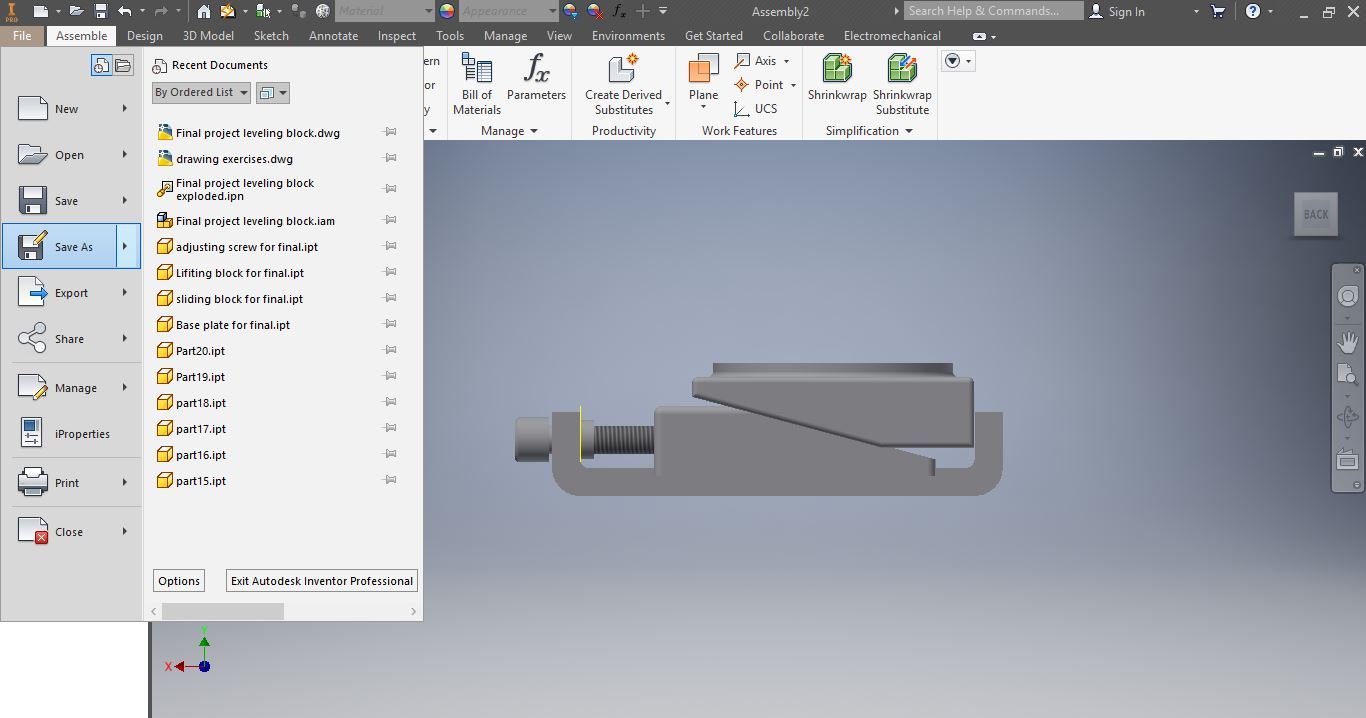This screenshot has width=1366, height=718.
Task: Pin Final project leveling block.iam
Action: 391,220
